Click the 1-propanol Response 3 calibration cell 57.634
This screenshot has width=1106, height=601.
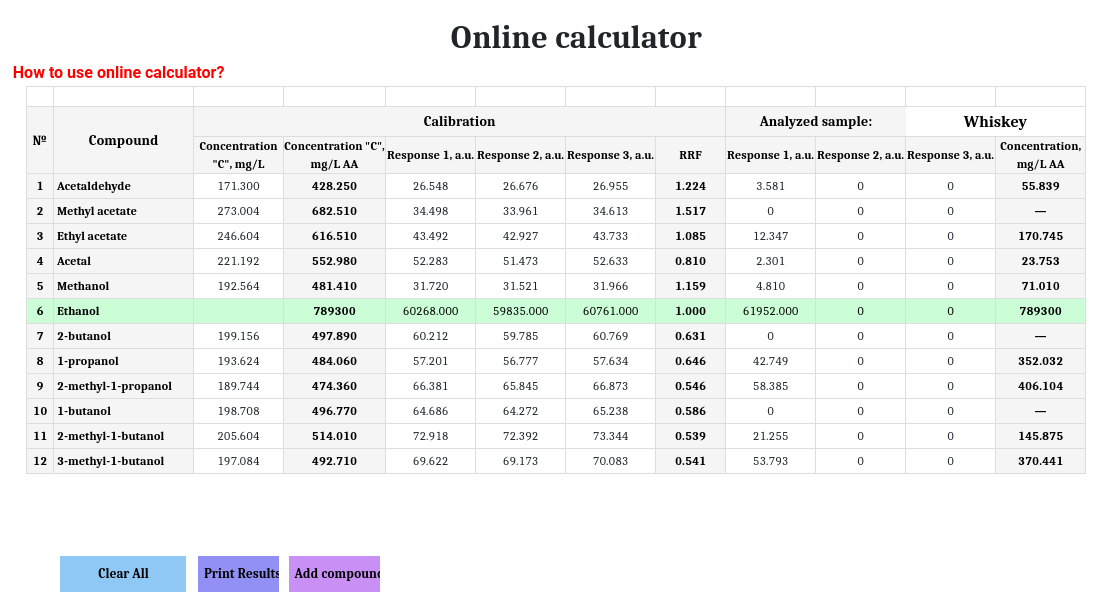(x=610, y=361)
